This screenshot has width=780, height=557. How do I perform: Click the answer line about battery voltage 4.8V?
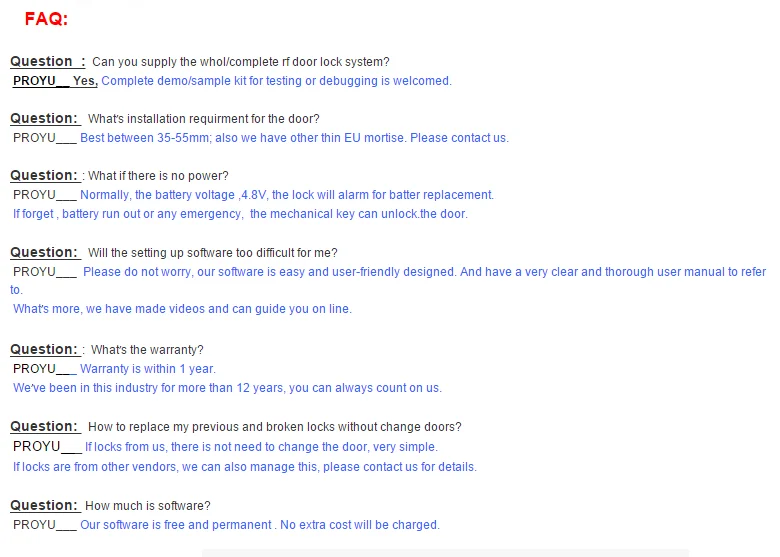point(286,195)
